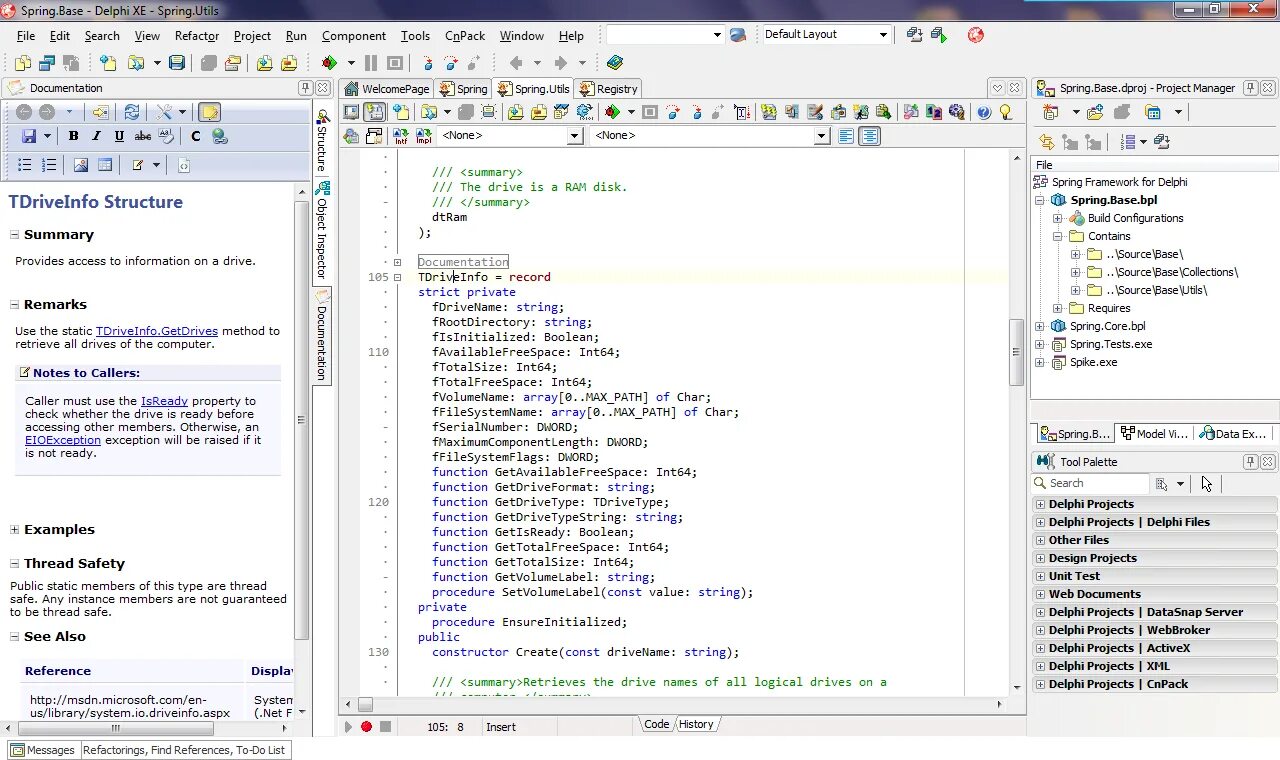Open the Refactor menu
The image size is (1280, 760).
(196, 36)
